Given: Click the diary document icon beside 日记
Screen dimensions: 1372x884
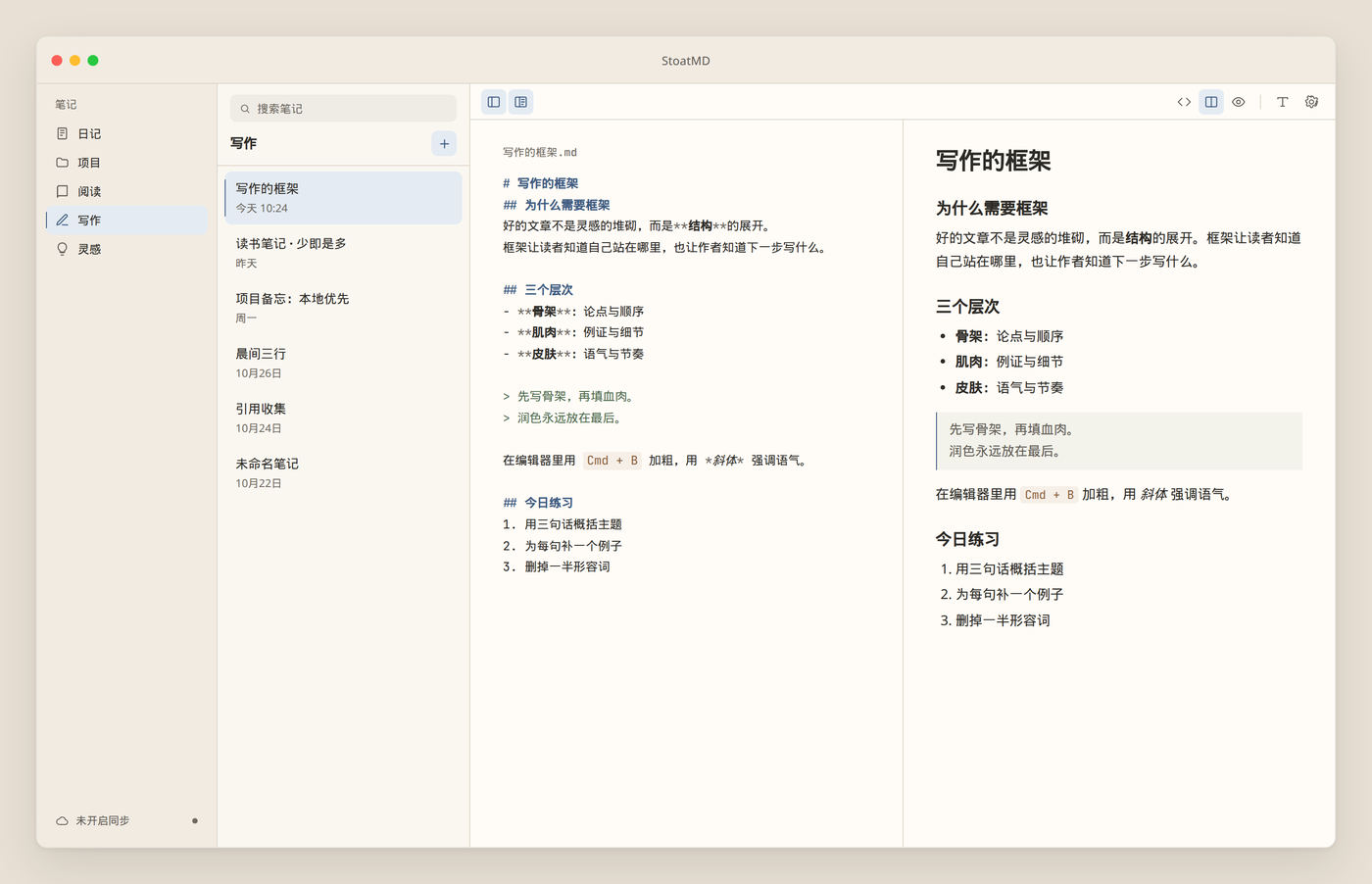Looking at the screenshot, I should [63, 133].
